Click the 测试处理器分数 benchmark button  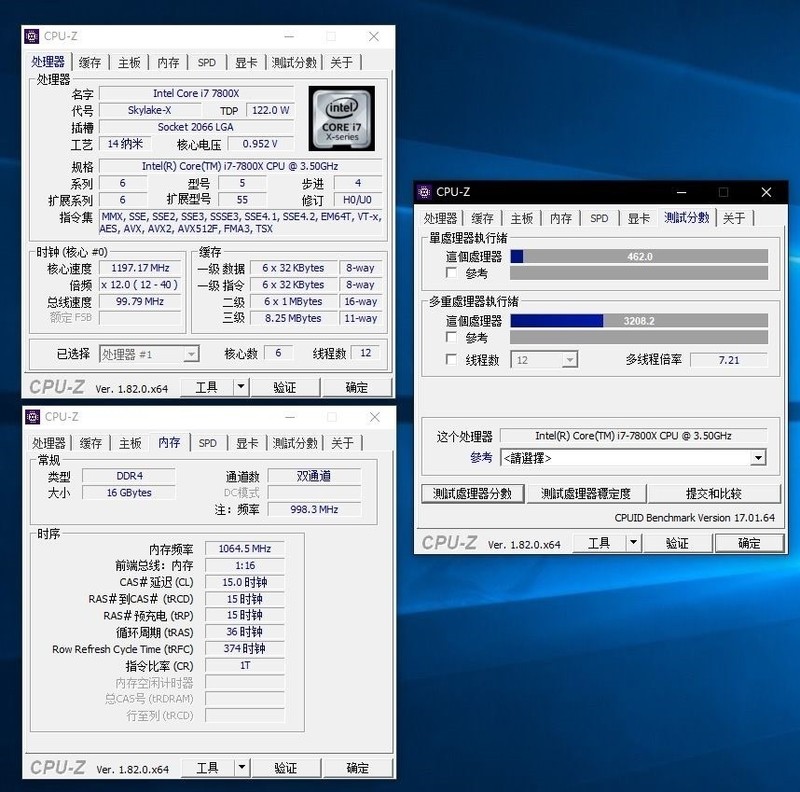click(x=471, y=493)
